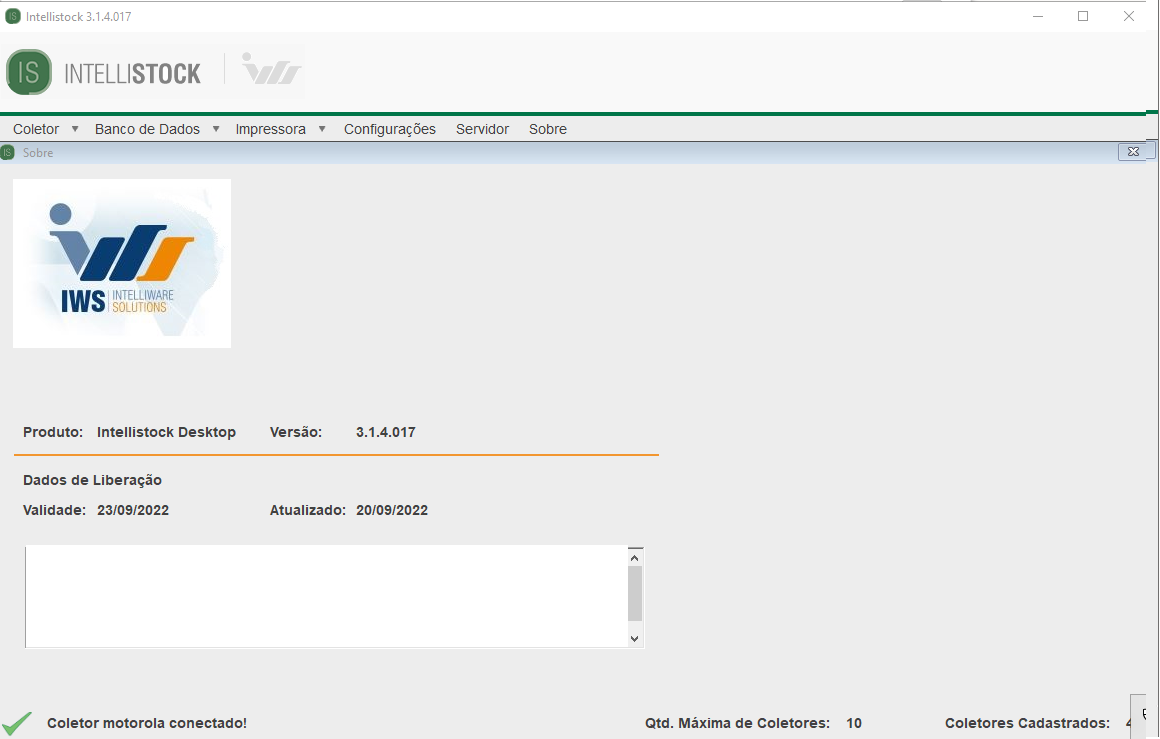This screenshot has width=1160, height=739.
Task: Click the Produto label
Action: (53, 432)
